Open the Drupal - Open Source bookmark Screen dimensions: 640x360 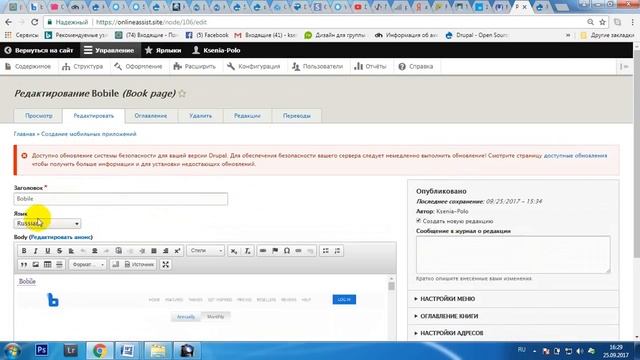coord(476,36)
